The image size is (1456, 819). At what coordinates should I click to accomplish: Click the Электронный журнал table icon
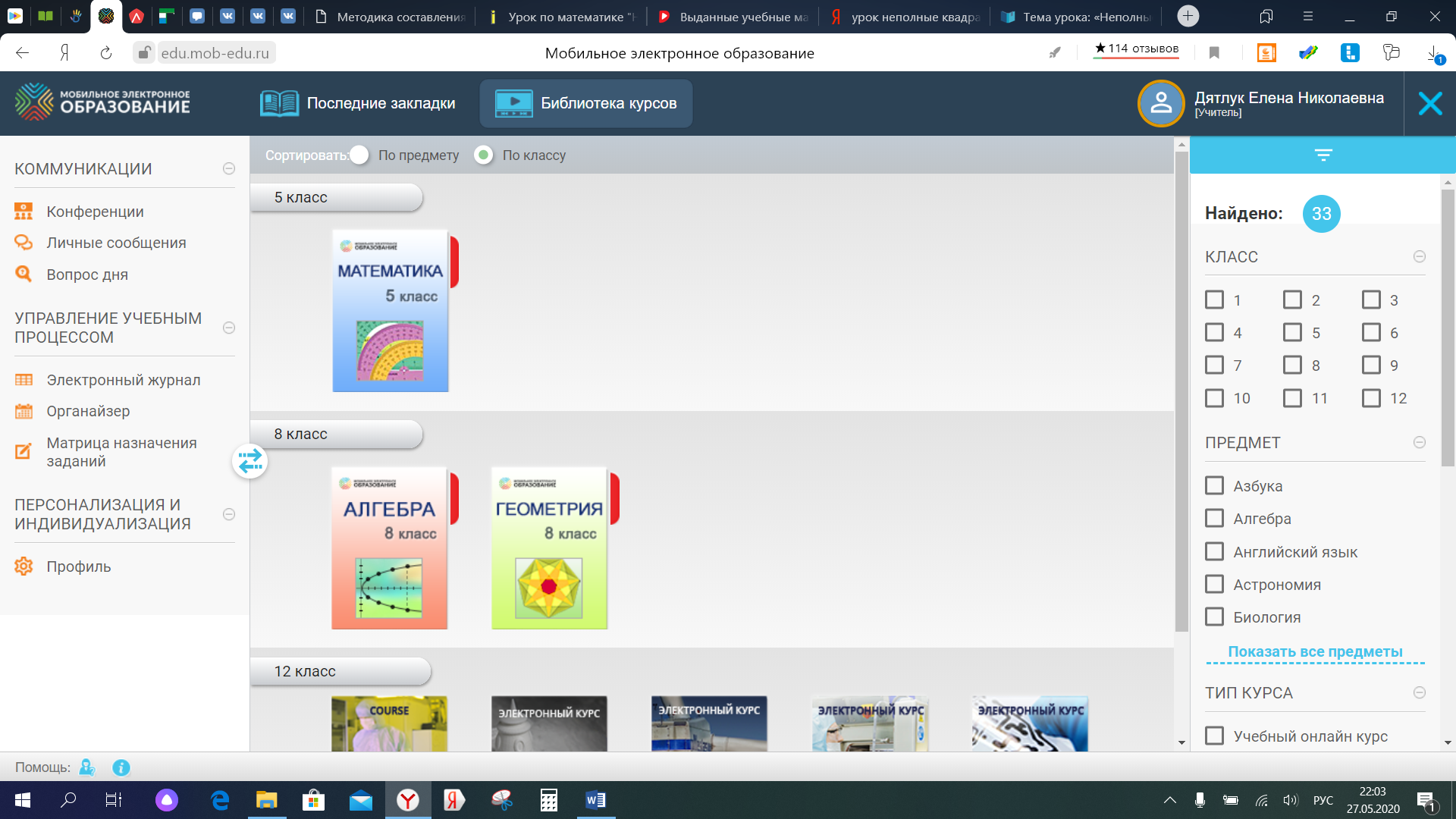coord(24,380)
